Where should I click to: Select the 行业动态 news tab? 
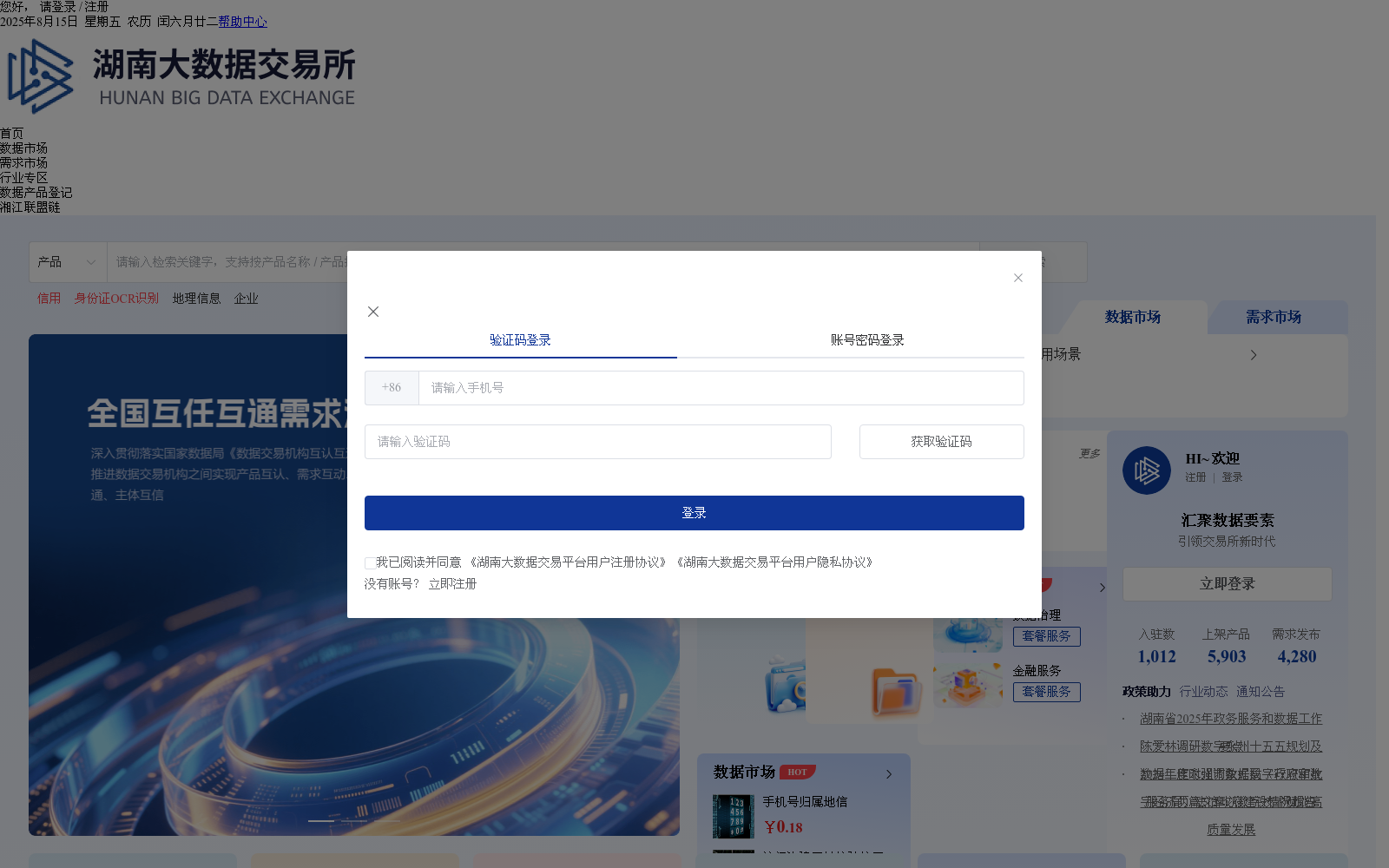pos(1203,692)
